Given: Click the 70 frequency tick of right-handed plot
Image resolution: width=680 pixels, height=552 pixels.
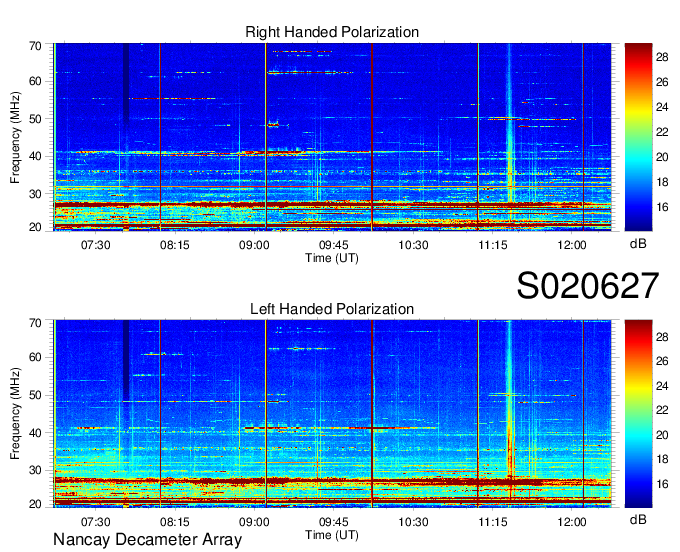Looking at the screenshot, I should (35, 46).
